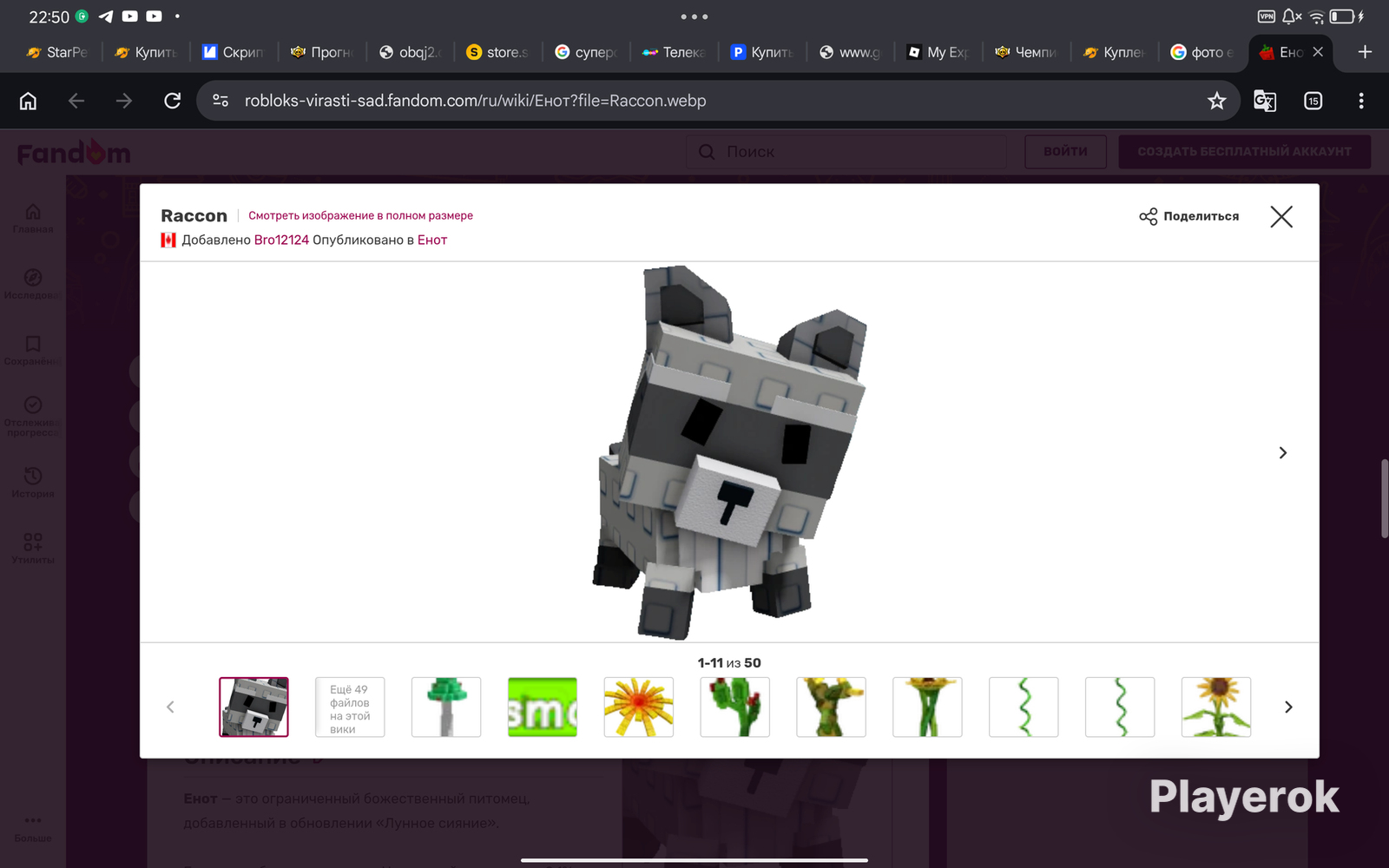
Task: Switch to the StarPe tab
Action: point(57,52)
